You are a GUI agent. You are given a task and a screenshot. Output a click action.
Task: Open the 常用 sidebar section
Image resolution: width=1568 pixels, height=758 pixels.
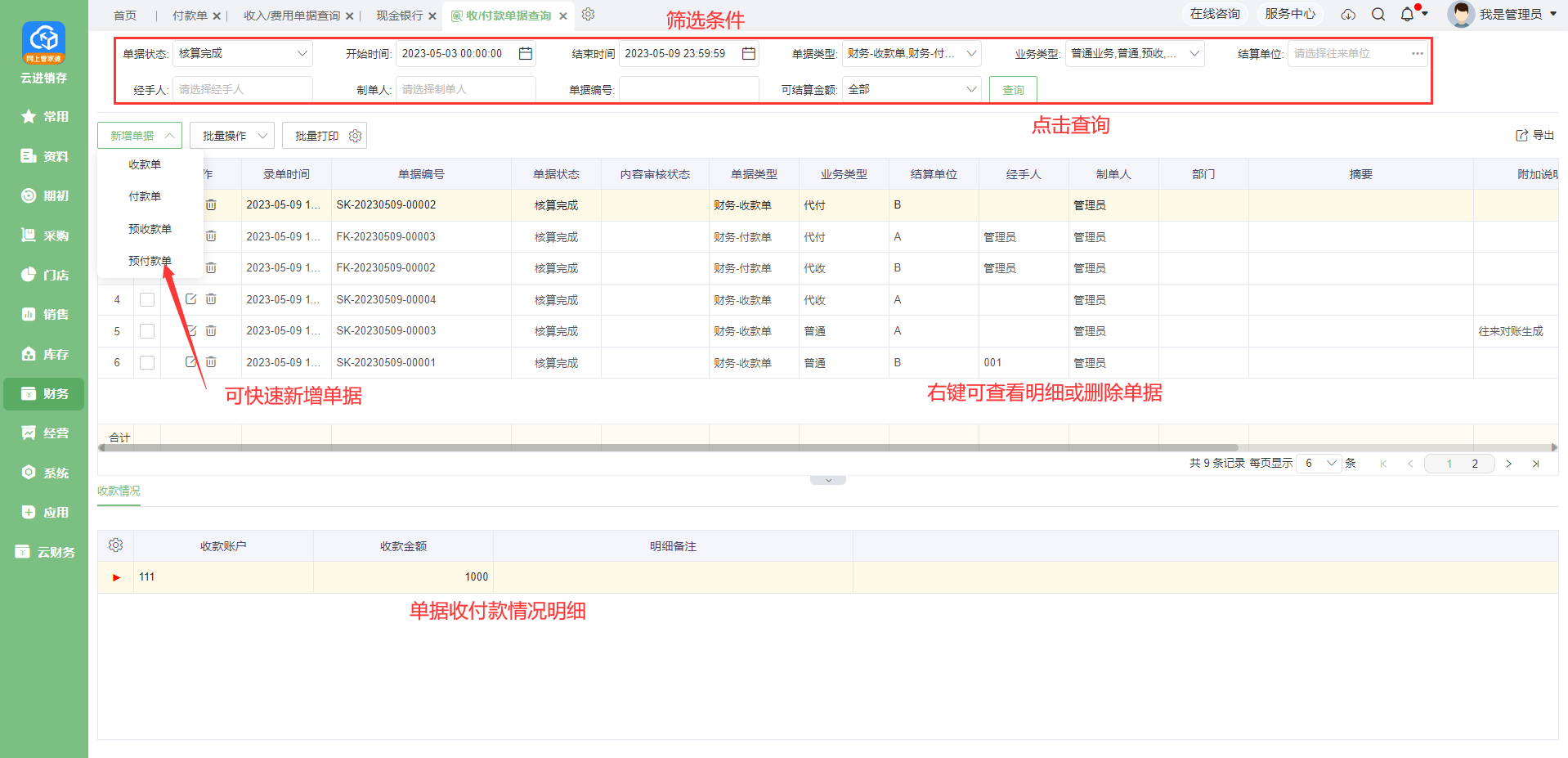pos(44,117)
